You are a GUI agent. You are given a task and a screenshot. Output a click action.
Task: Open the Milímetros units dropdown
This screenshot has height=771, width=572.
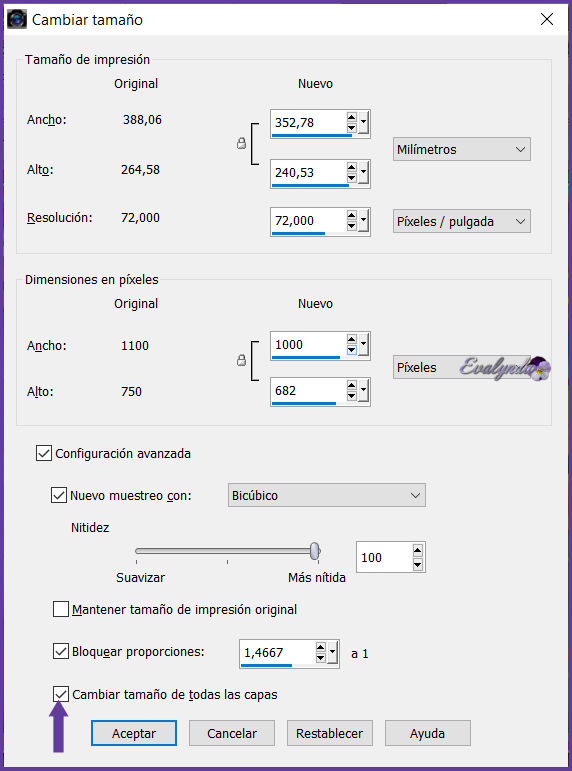coord(461,149)
